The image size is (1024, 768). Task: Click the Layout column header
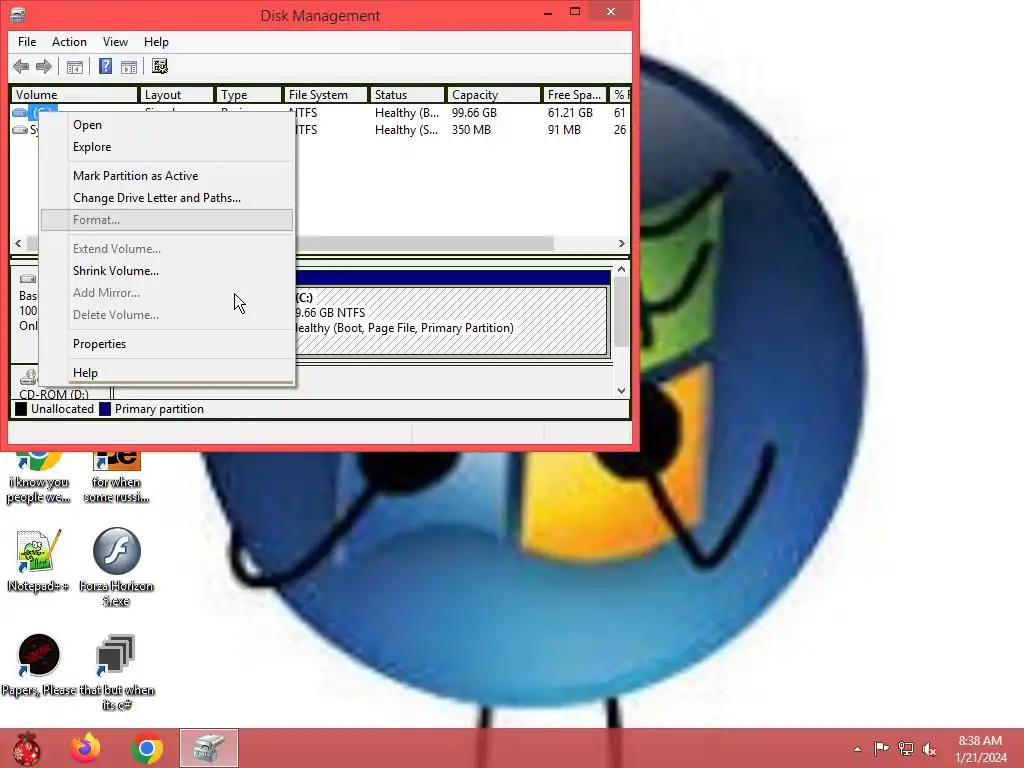coord(176,95)
